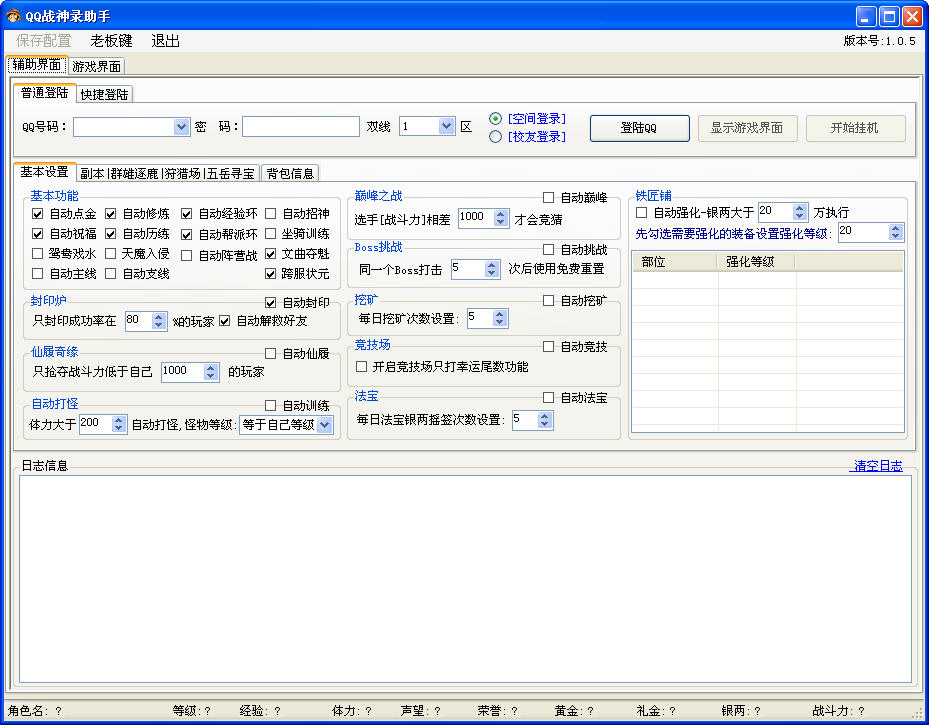This screenshot has width=929, height=725.
Task: Toggle the 自动封印 checkbox
Action: [271, 303]
